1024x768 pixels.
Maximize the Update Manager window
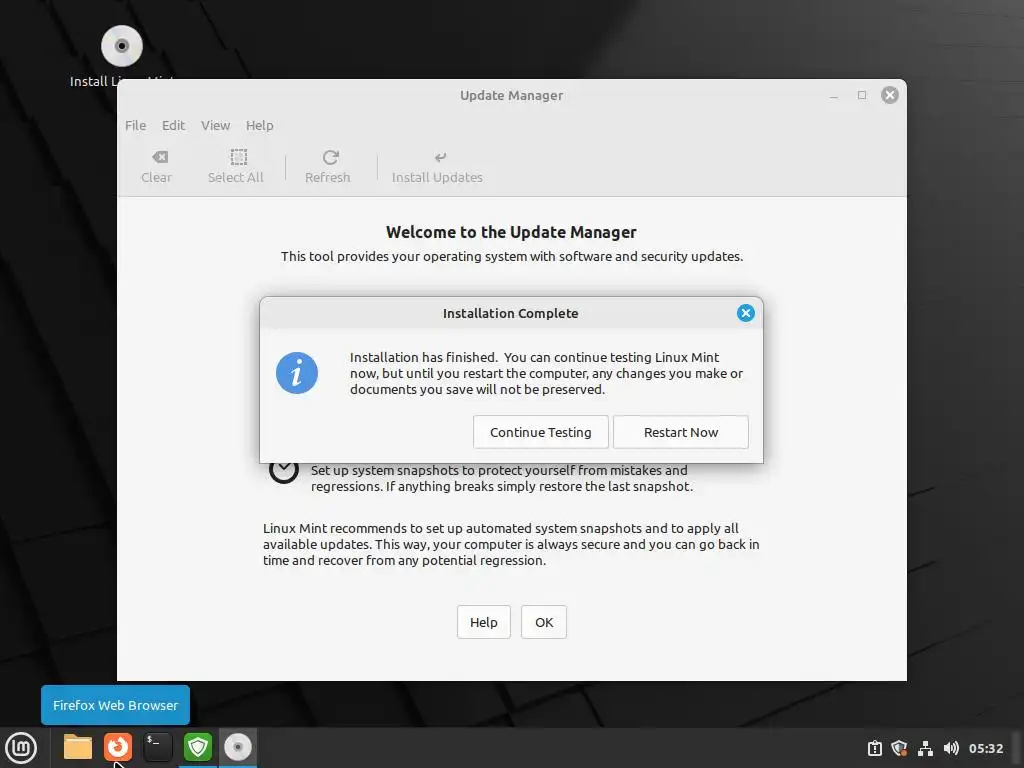pos(862,95)
